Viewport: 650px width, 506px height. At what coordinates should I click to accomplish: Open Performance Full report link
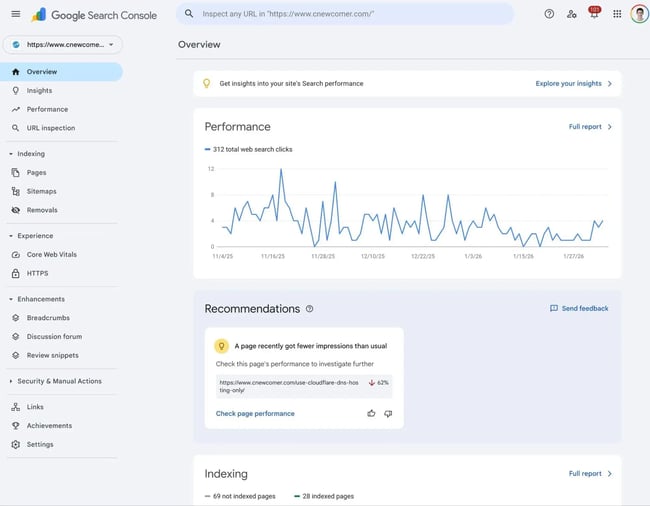pos(585,127)
